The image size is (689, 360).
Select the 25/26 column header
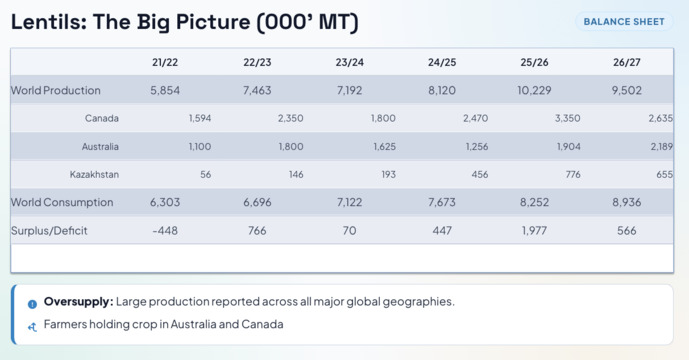534,62
